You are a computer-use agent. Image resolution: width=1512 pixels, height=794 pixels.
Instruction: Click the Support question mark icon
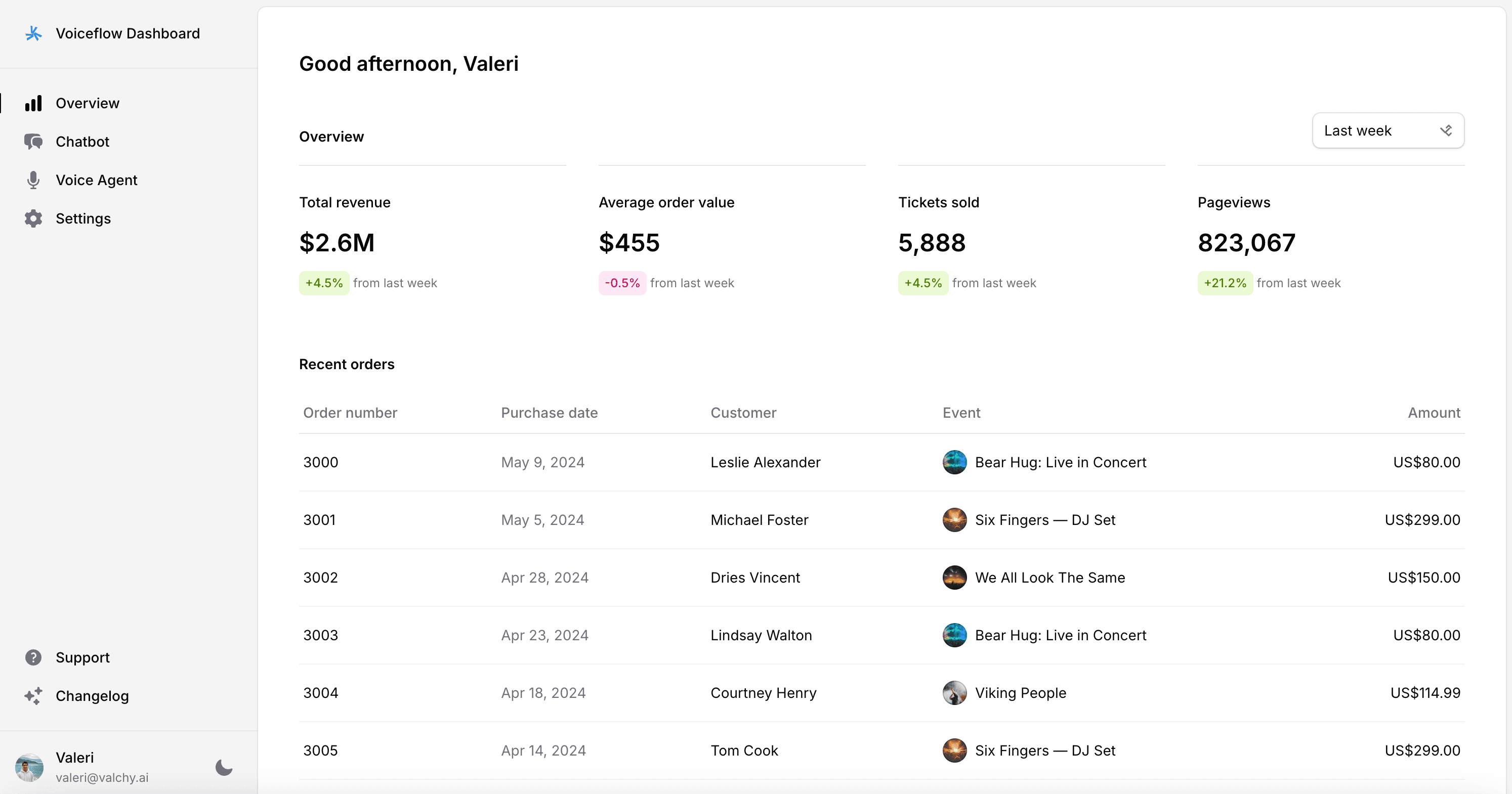(33, 657)
